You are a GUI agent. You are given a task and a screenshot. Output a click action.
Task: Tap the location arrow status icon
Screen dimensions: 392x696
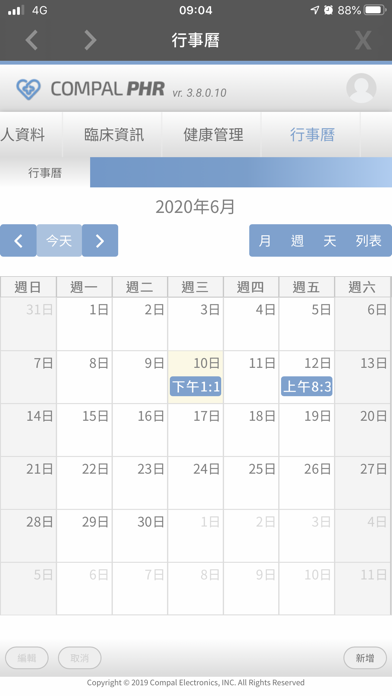315,10
